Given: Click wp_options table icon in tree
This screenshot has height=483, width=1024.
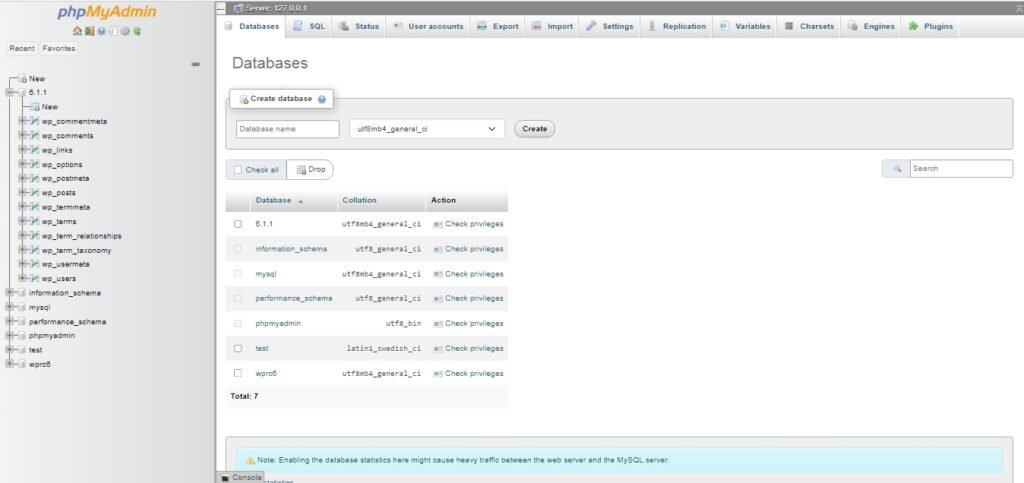Looking at the screenshot, I should coord(35,164).
